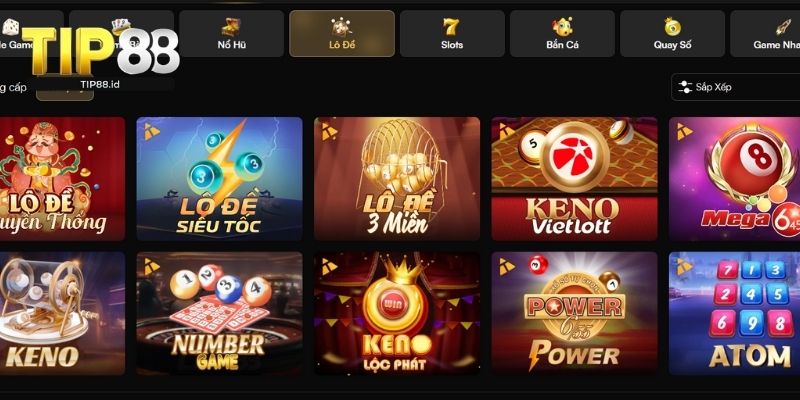Open the Number Game tile
The width and height of the screenshot is (800, 400).
219,313
